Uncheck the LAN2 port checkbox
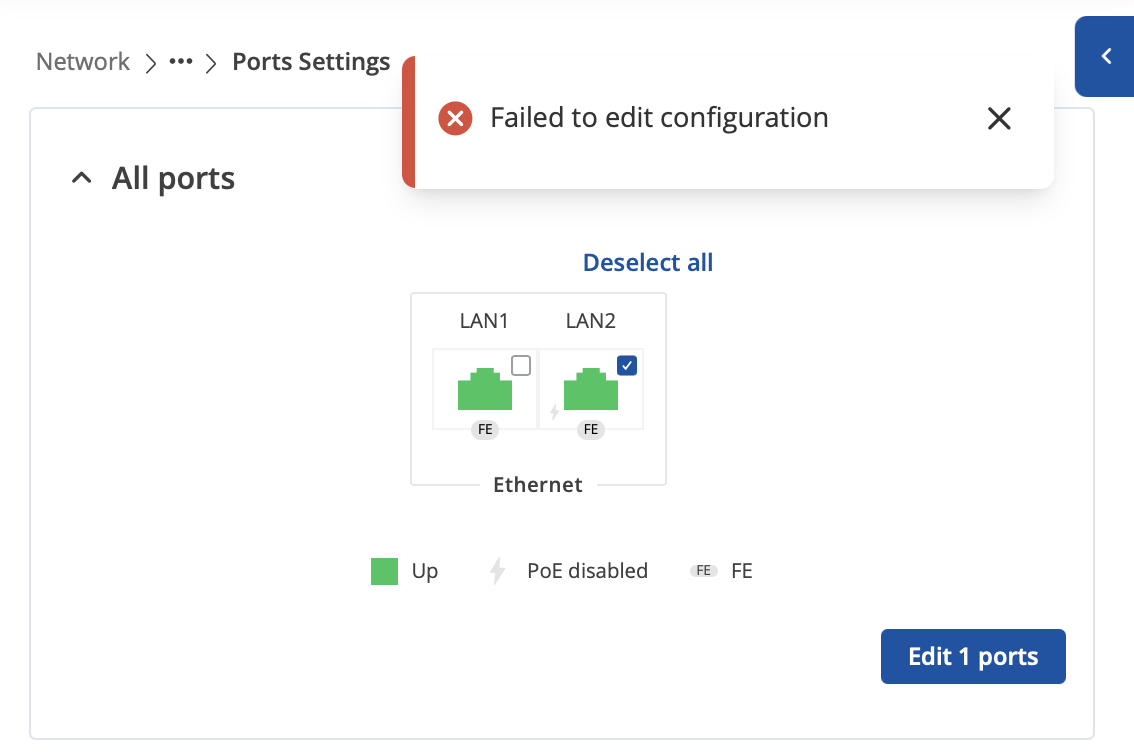This screenshot has height=752, width=1134. [x=627, y=366]
